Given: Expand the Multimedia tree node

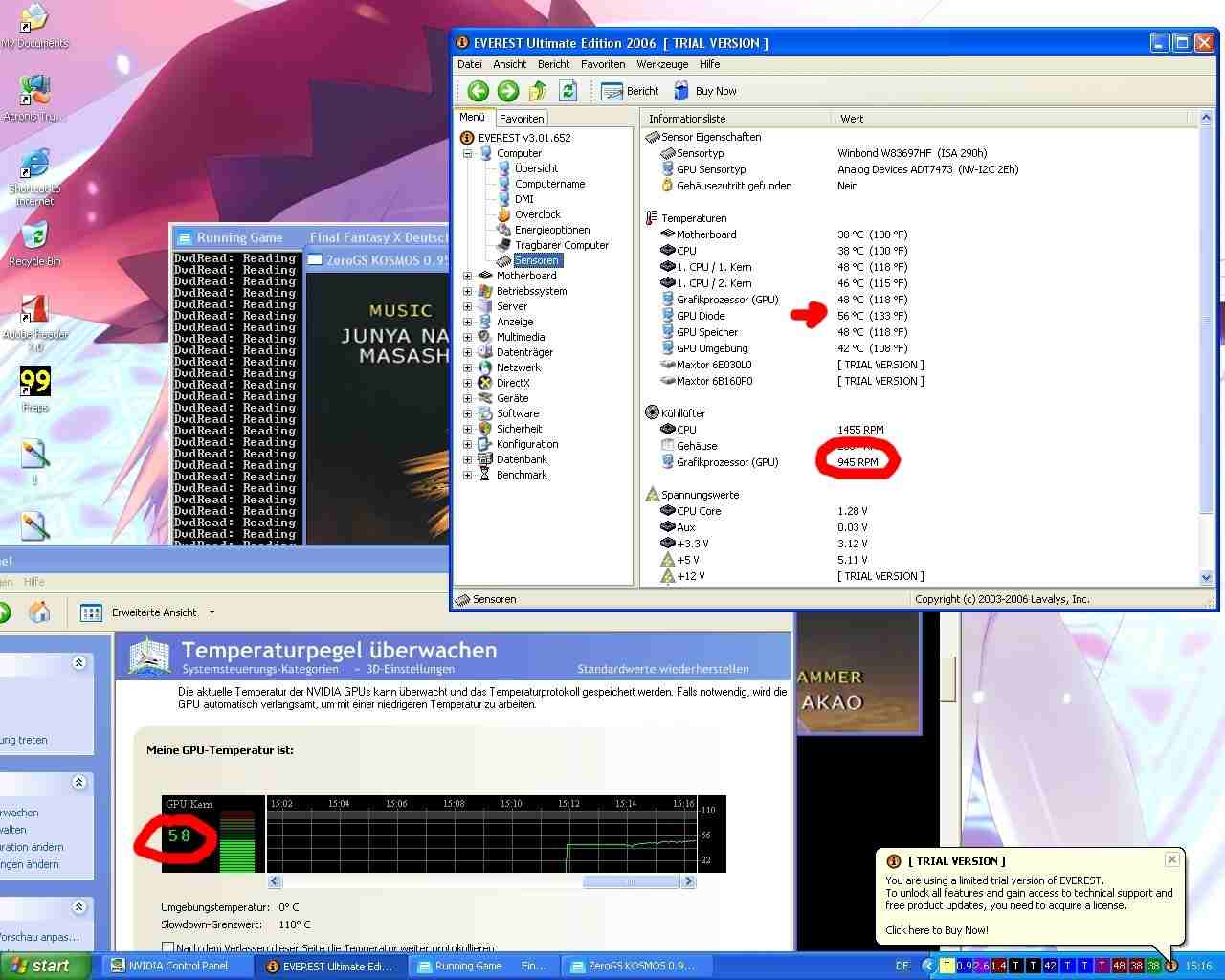Looking at the screenshot, I should click(468, 337).
